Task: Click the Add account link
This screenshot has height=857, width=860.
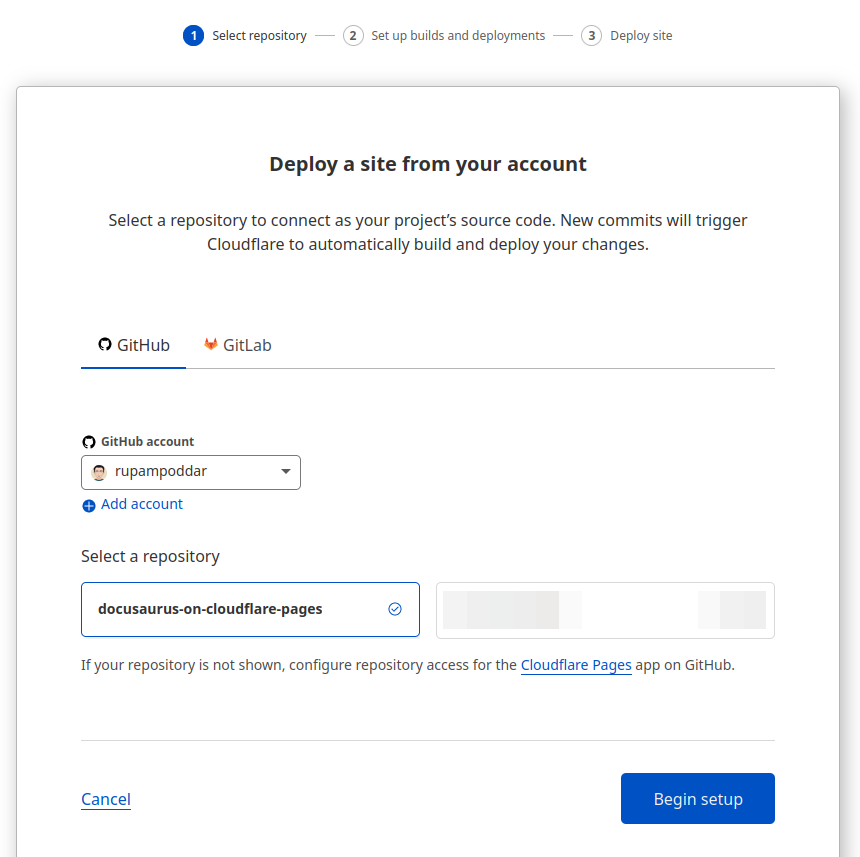Action: click(142, 504)
